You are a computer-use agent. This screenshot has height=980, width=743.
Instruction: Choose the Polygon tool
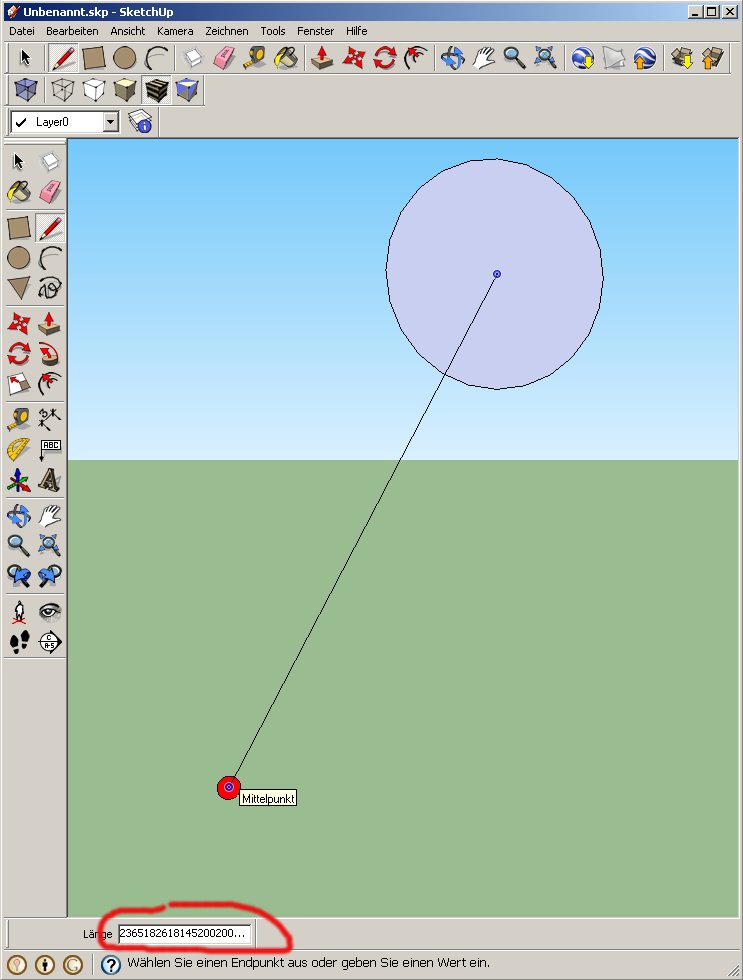[18, 289]
